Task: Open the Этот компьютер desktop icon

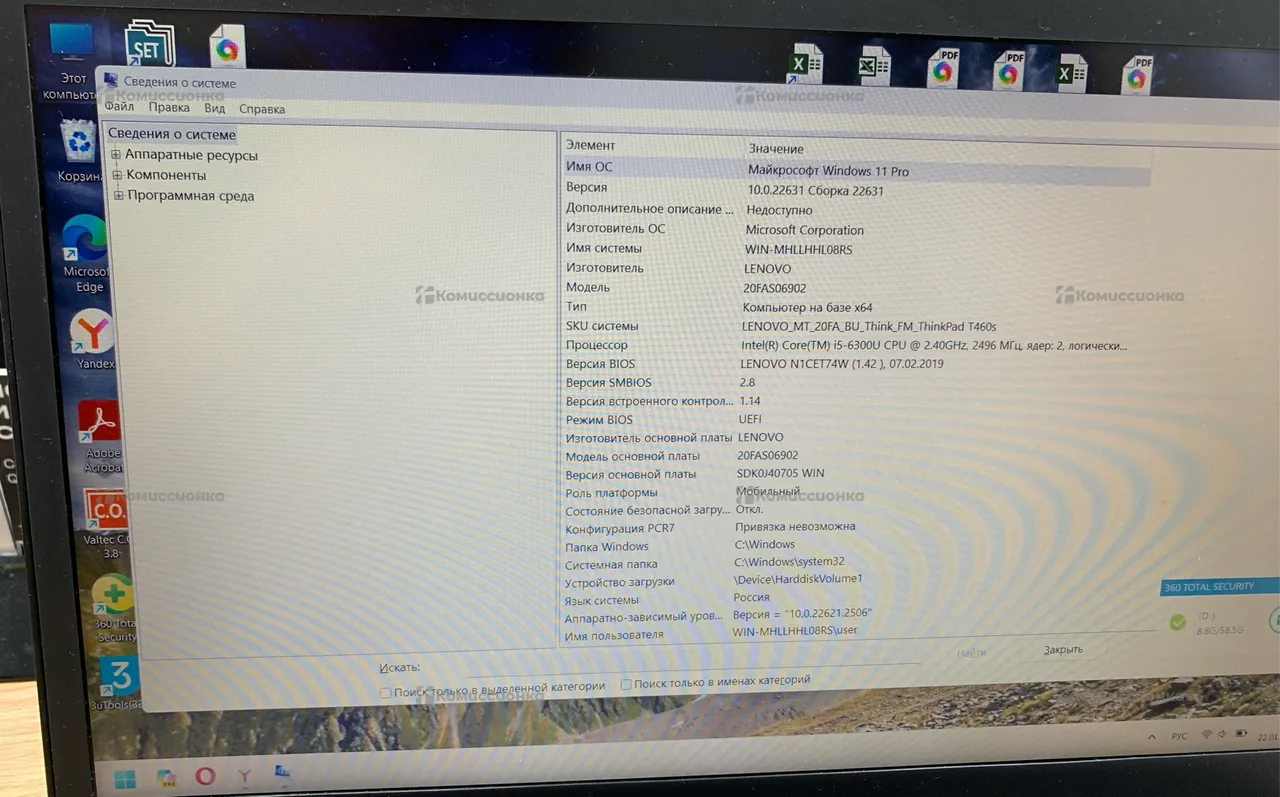Action: 72,60
